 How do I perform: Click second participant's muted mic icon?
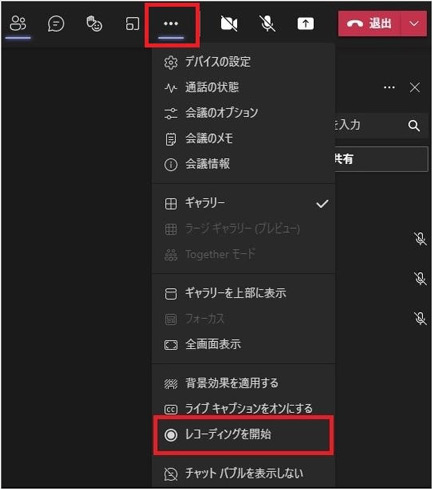point(420,278)
